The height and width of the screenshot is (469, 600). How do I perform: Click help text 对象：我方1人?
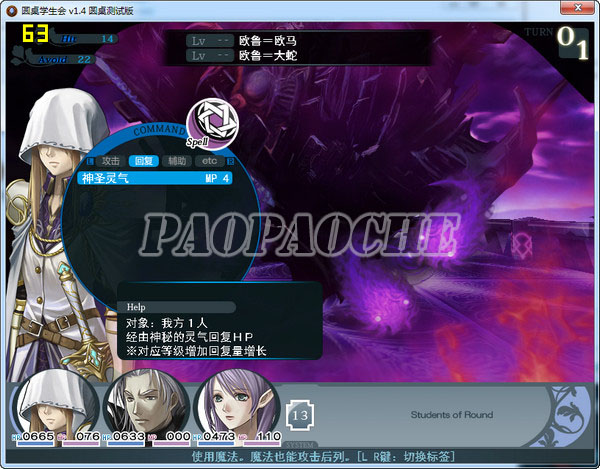pos(167,323)
